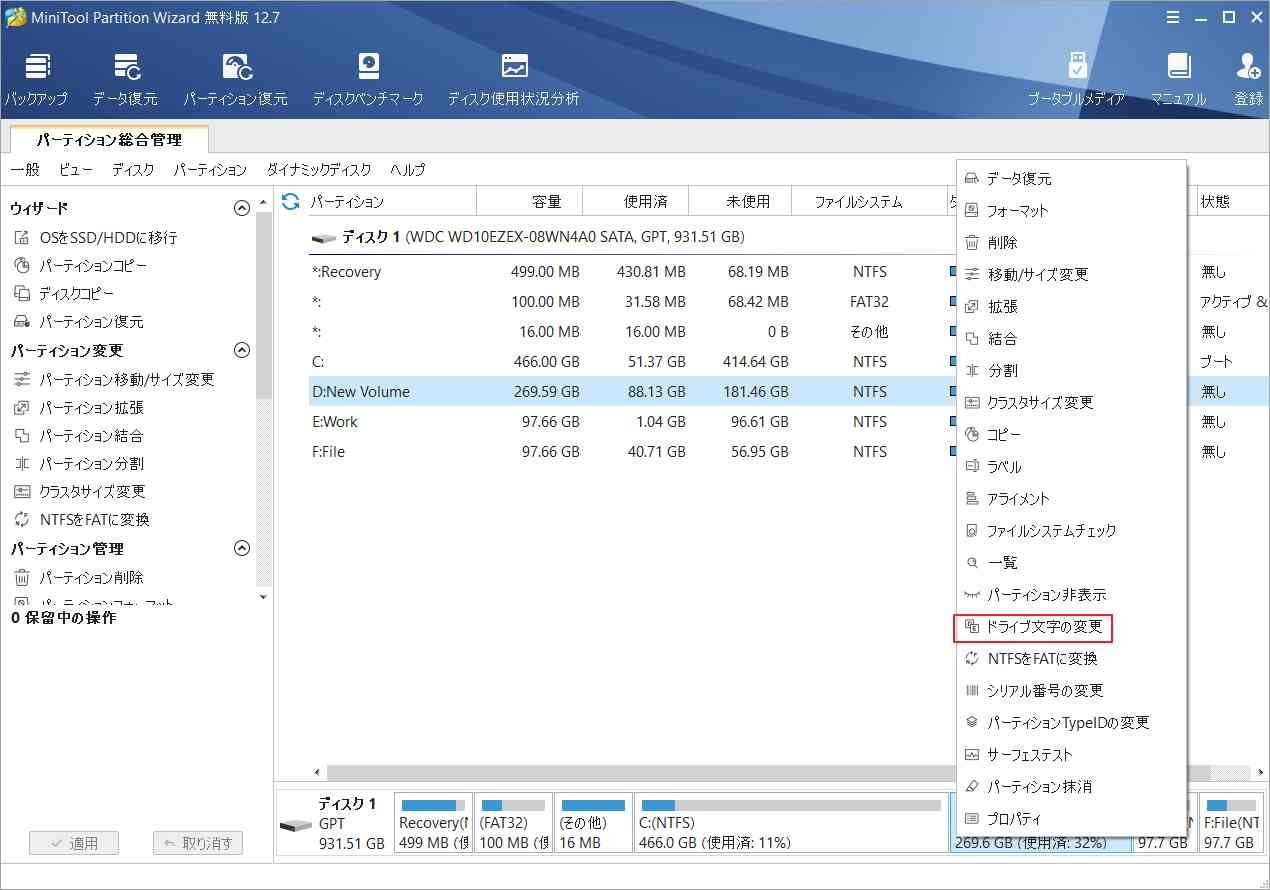This screenshot has height=890, width=1270.
Task: Select クラスタサイズ変更 in the context menu
Action: coord(1071,403)
